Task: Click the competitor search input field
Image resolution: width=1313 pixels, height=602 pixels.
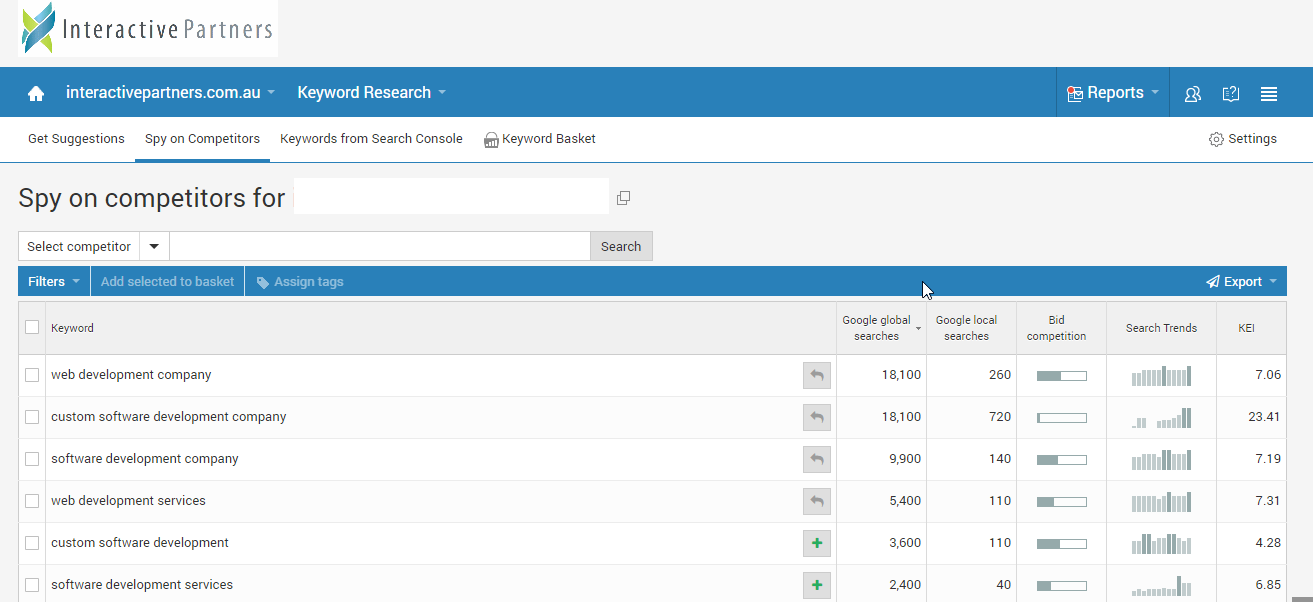Action: (x=379, y=247)
